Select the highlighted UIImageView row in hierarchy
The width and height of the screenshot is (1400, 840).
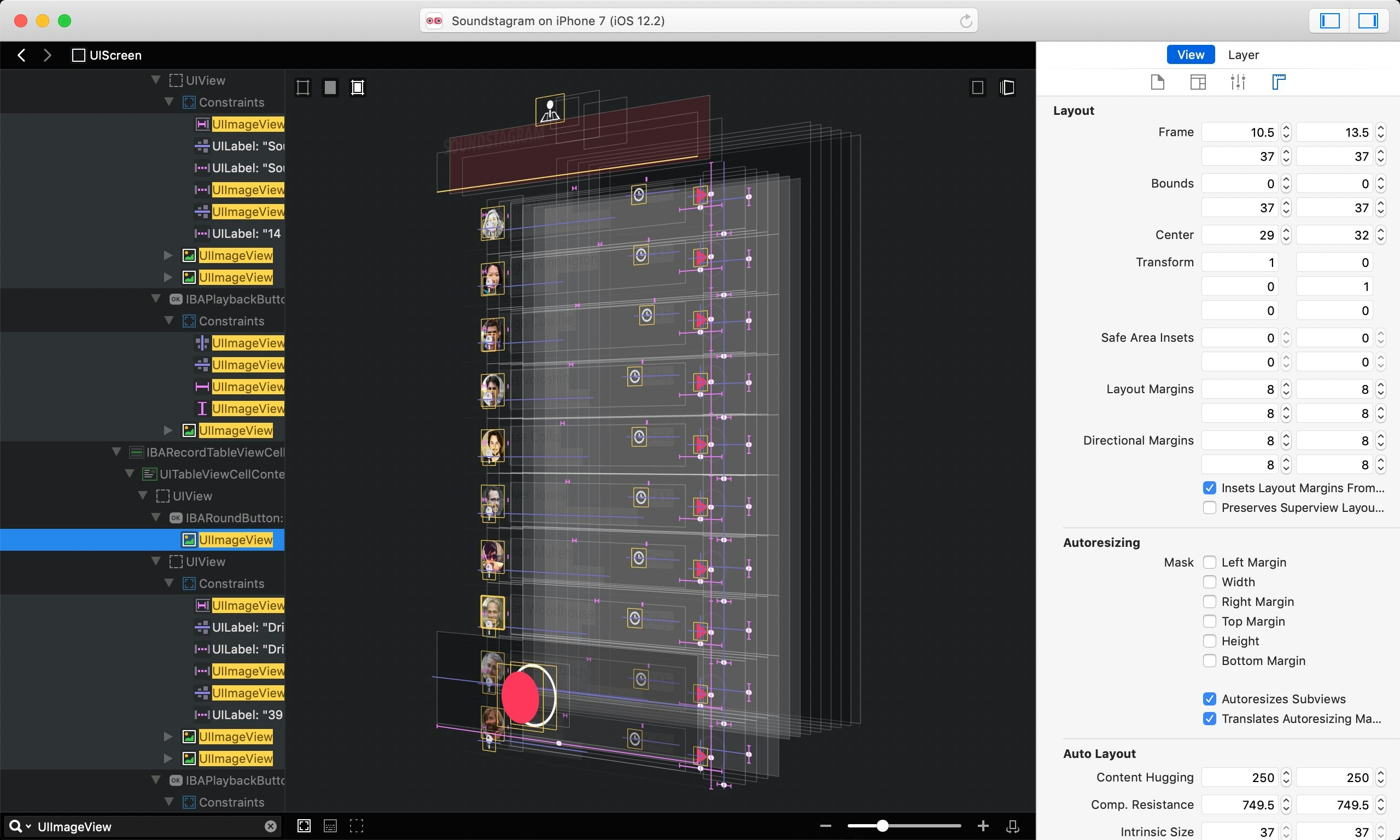point(235,539)
